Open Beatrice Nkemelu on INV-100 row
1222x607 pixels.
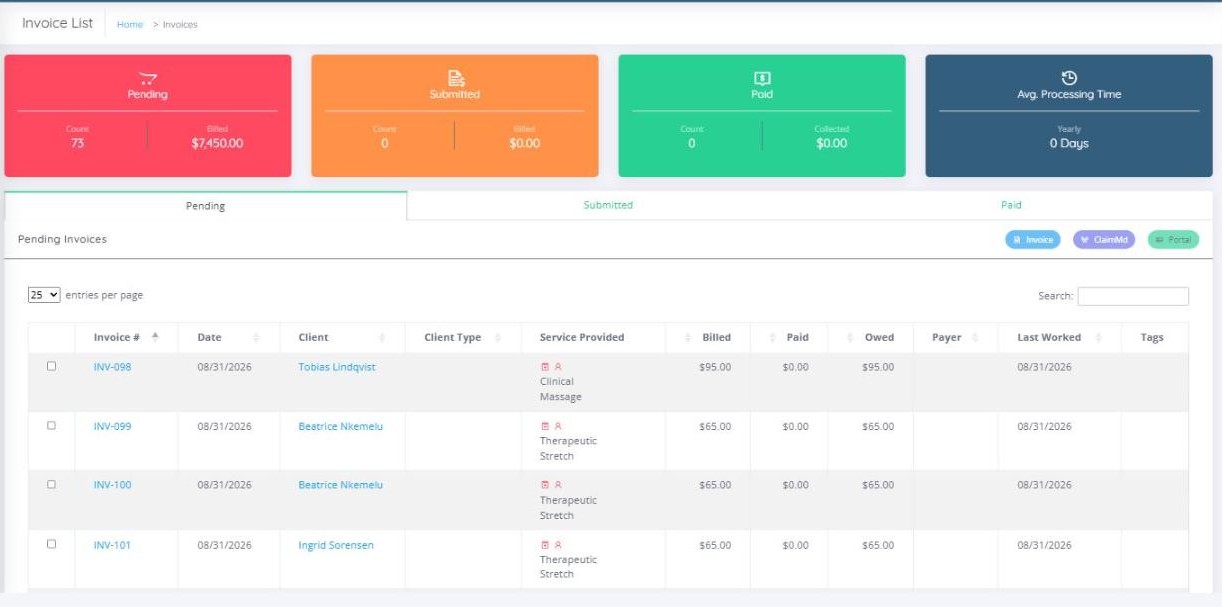340,485
